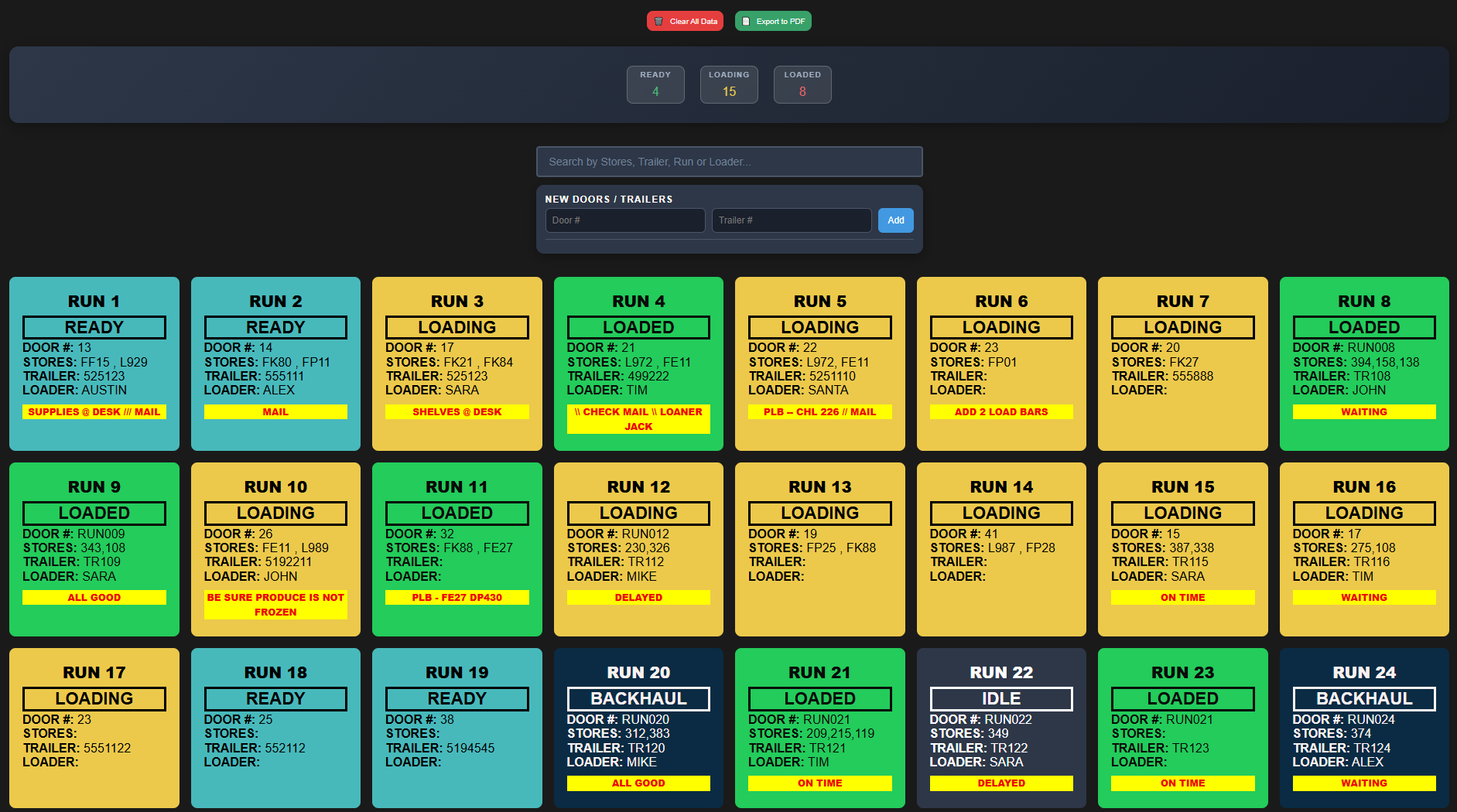
Task: Open the Run 13 card title
Action: tap(820, 487)
